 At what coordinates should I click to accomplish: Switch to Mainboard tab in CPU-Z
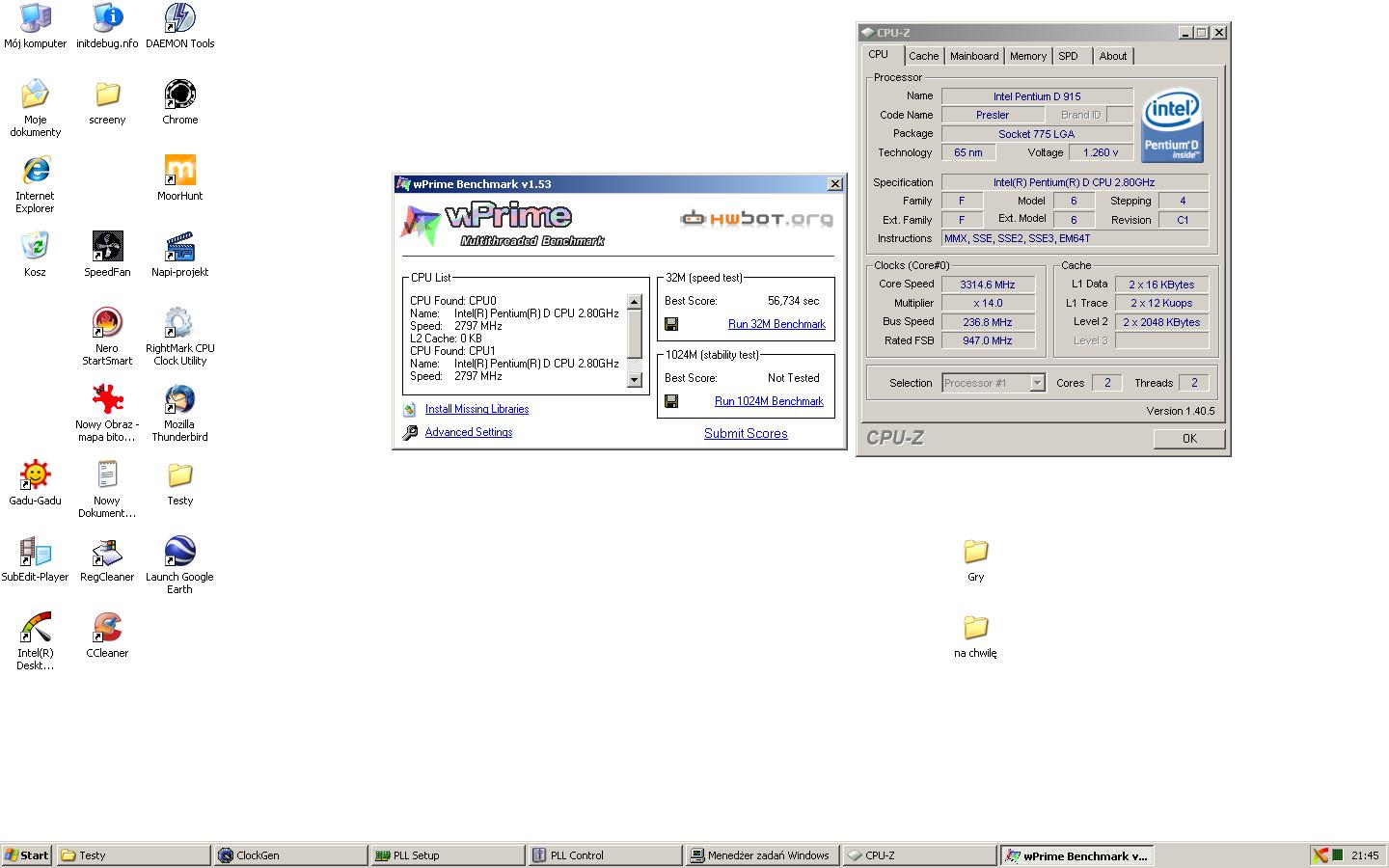[x=974, y=56]
